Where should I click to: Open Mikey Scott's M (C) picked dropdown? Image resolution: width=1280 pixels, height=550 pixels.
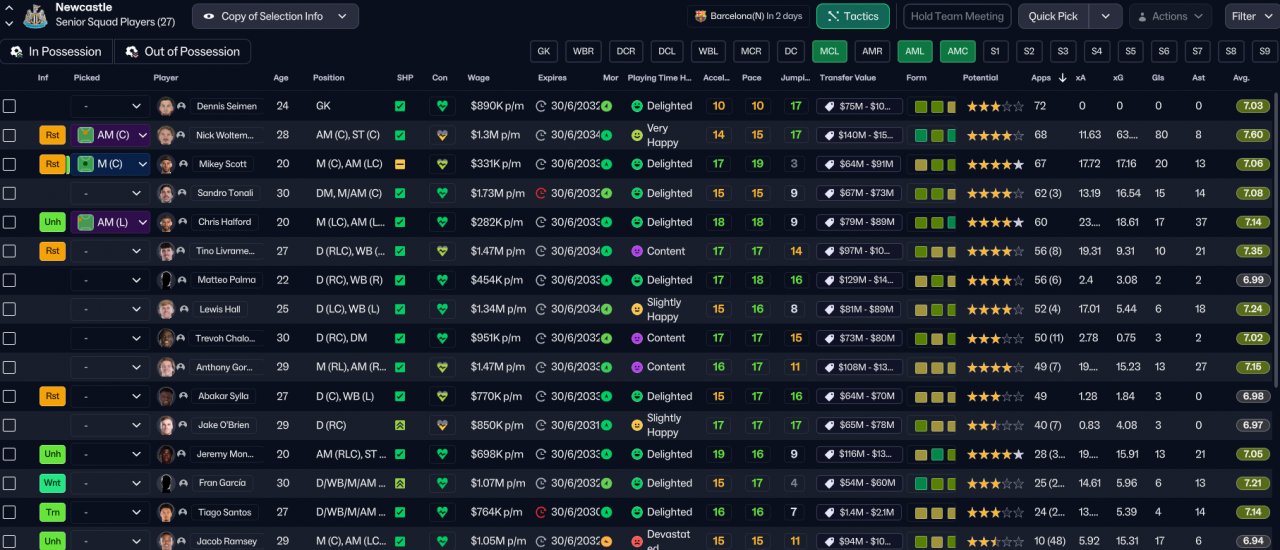coord(110,164)
